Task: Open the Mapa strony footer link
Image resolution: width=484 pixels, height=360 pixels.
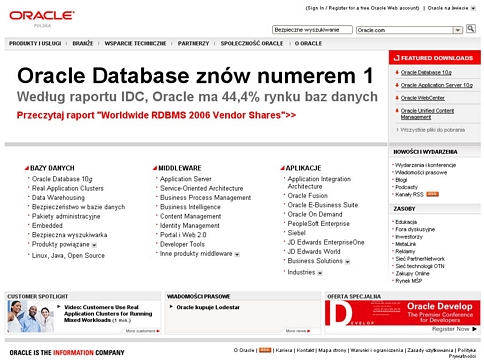Action: 332,350
